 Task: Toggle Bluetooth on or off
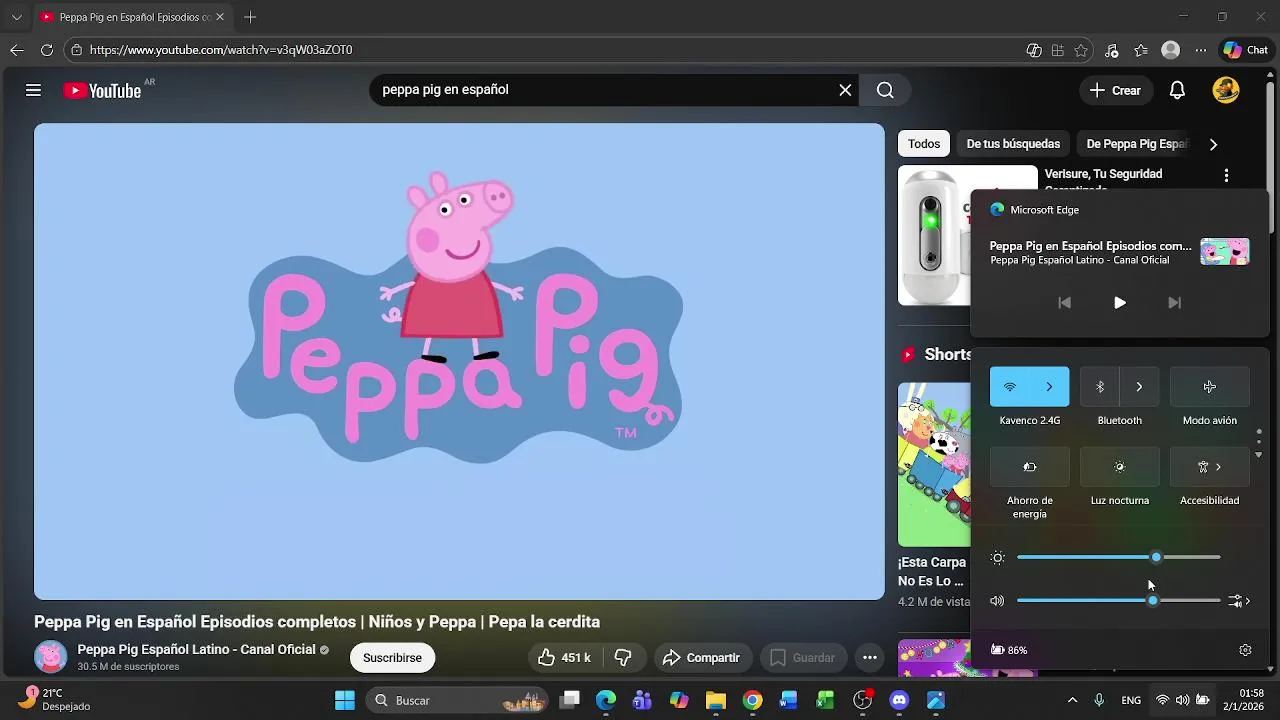click(1100, 387)
